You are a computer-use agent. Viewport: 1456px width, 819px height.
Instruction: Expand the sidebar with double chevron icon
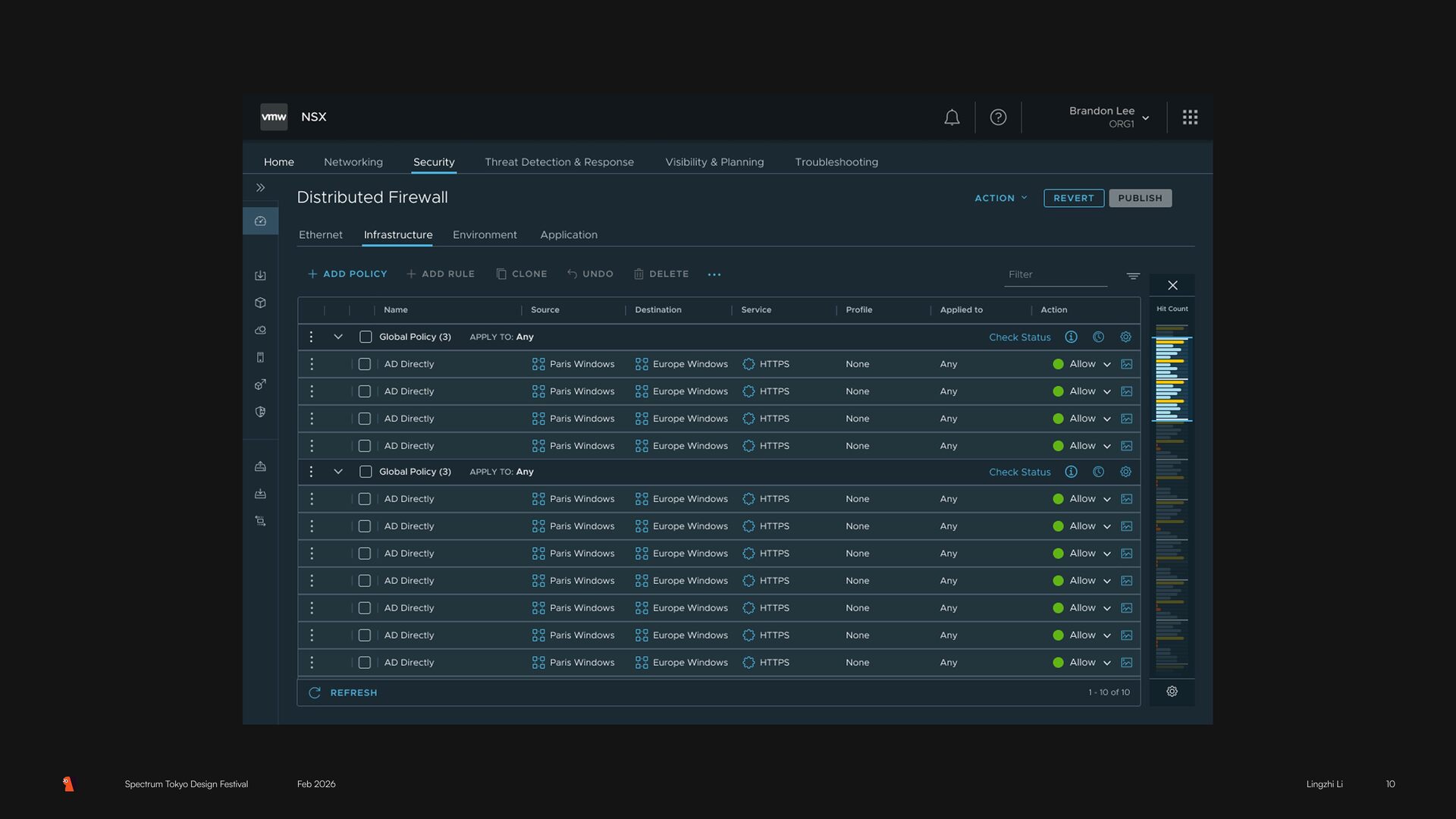[260, 187]
